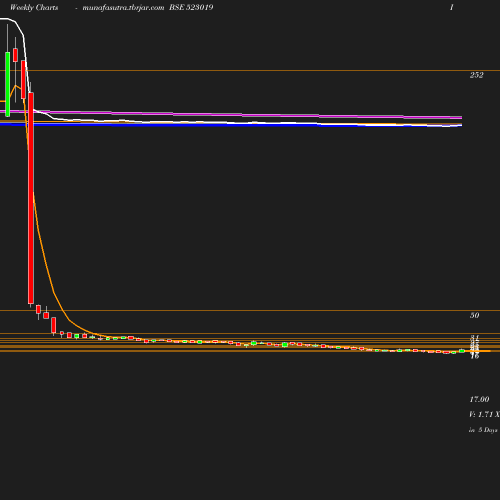
Task: Click the 'Weekly Charts' title text
Action: click(x=34, y=8)
